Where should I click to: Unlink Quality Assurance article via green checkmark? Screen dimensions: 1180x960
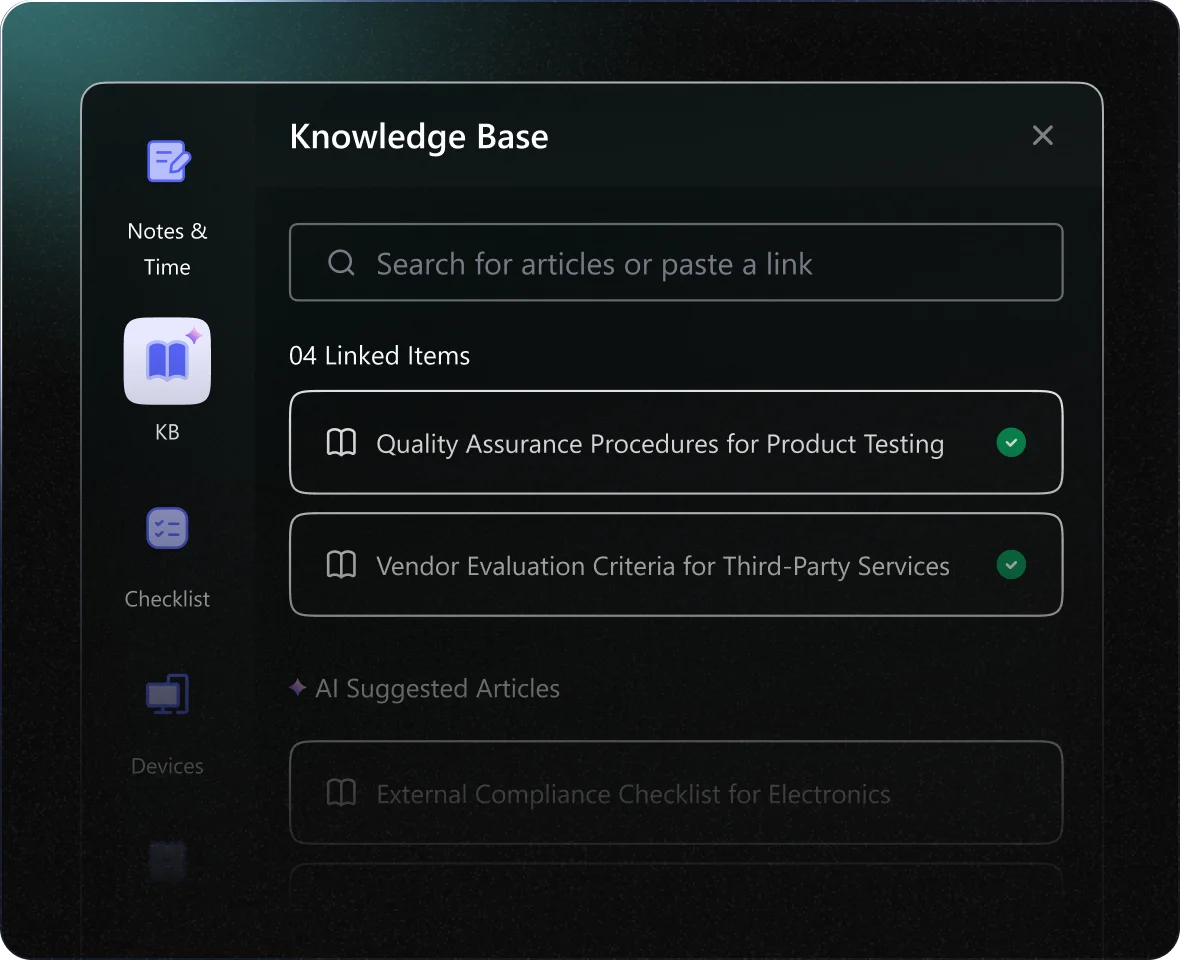(x=1011, y=442)
